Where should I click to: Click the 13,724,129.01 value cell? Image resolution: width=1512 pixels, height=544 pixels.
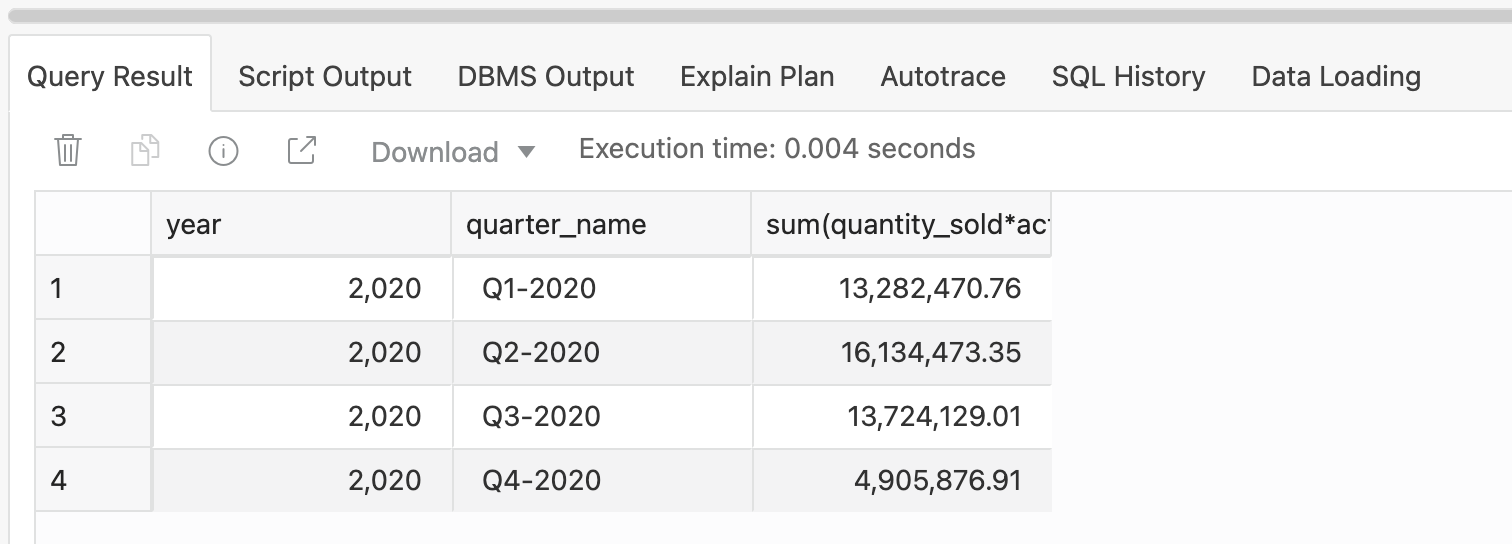[x=901, y=417]
